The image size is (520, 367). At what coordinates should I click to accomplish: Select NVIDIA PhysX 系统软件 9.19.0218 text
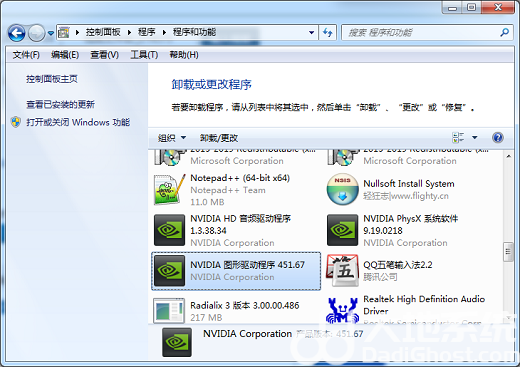point(411,225)
